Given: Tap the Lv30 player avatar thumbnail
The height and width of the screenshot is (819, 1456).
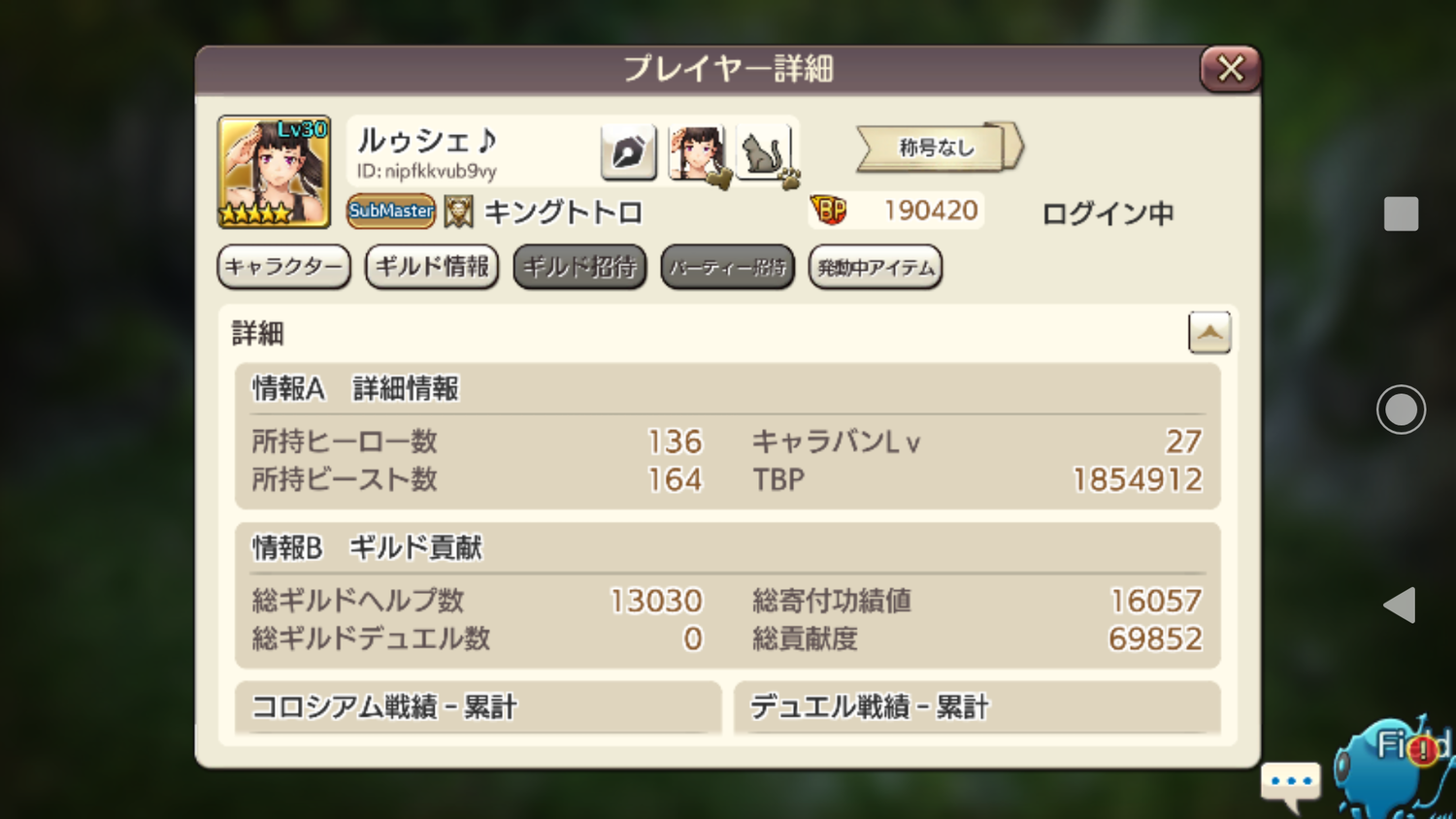Looking at the screenshot, I should pos(274,172).
